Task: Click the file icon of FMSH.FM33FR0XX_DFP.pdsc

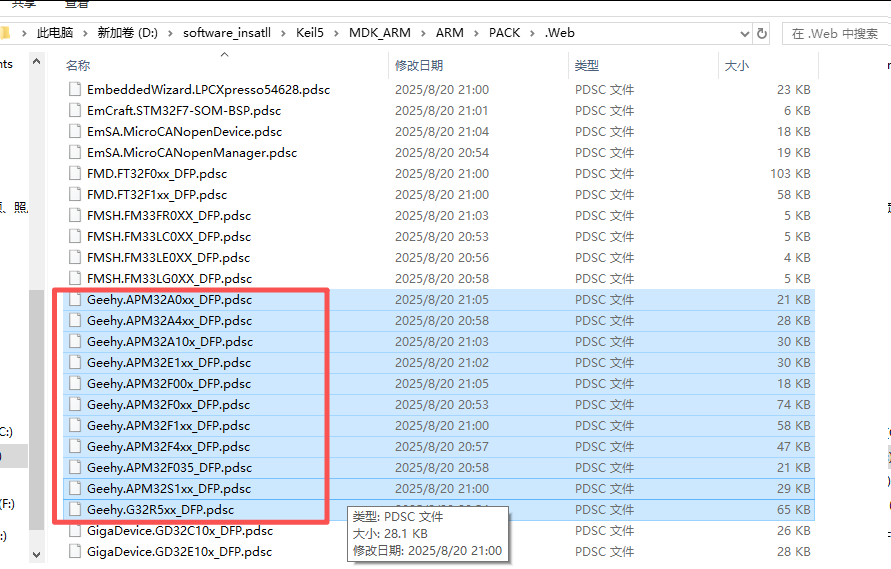Action: point(74,215)
